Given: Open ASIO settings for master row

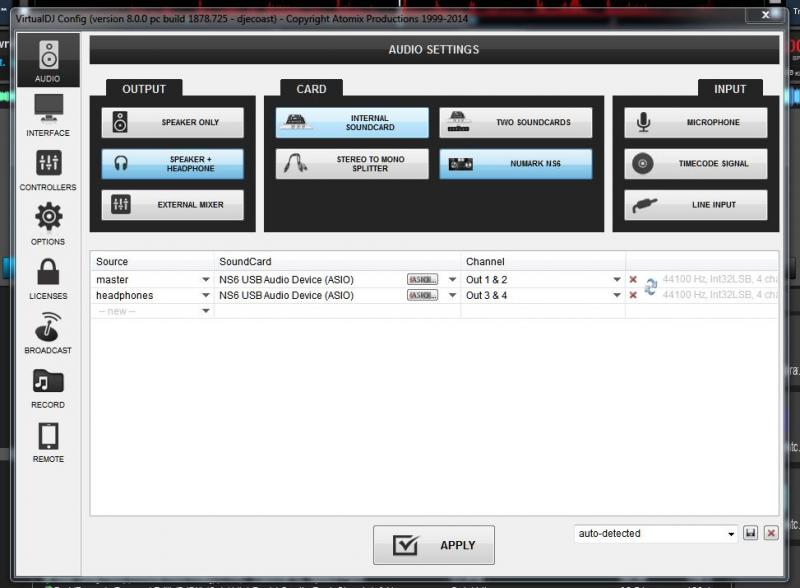Looking at the screenshot, I should (422, 280).
